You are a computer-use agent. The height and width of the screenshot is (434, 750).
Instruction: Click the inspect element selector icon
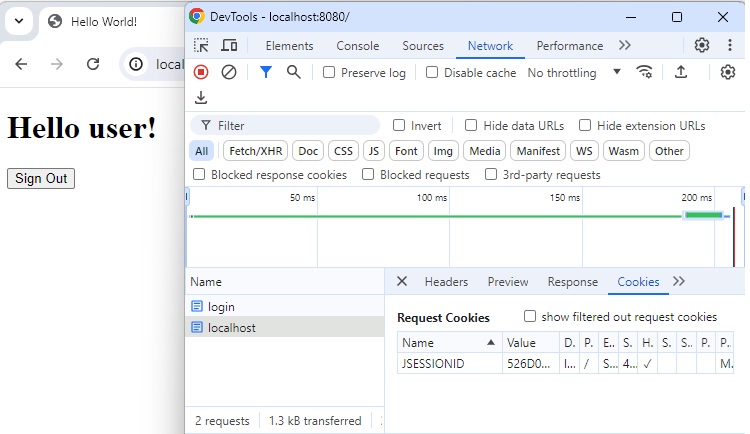click(201, 45)
